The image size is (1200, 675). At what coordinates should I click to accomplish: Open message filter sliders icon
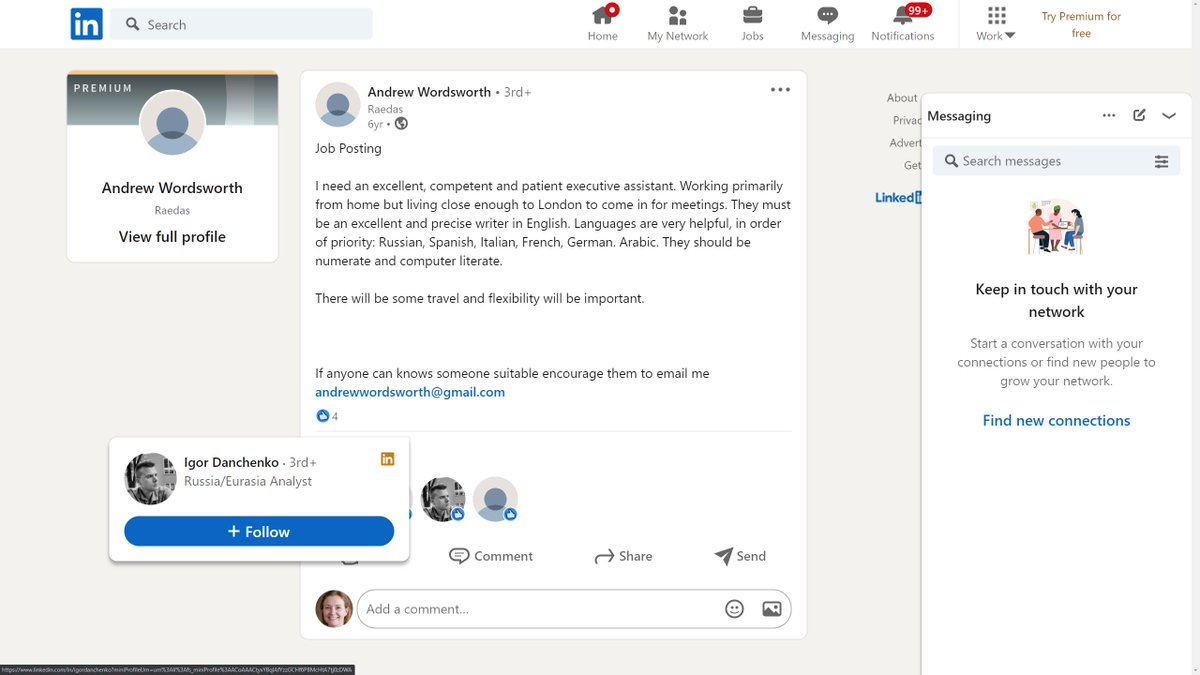tap(1161, 161)
